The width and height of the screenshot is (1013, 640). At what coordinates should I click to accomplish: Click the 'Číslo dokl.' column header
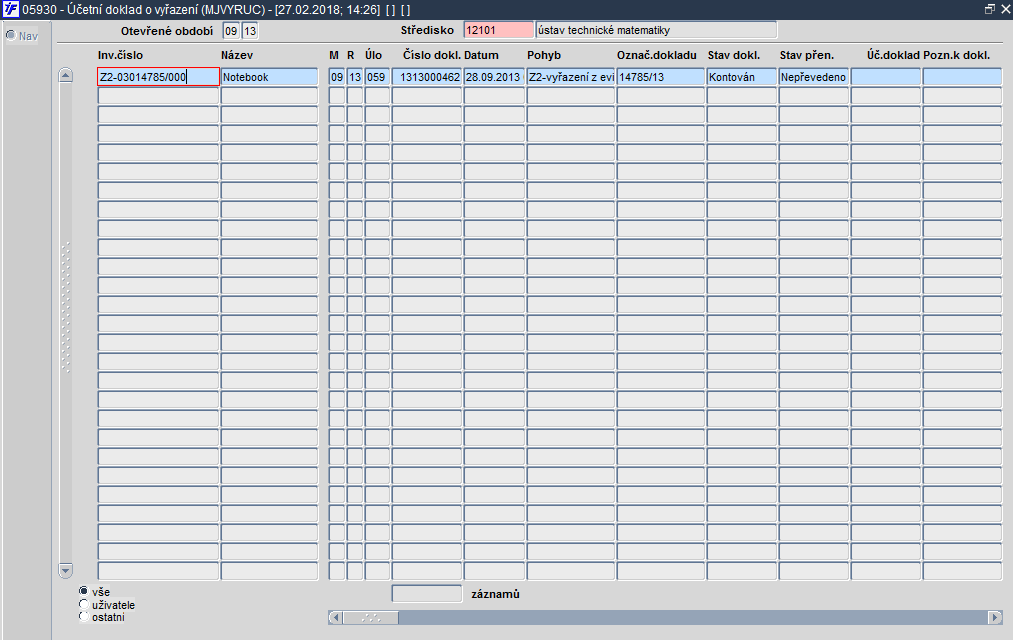(x=432, y=55)
